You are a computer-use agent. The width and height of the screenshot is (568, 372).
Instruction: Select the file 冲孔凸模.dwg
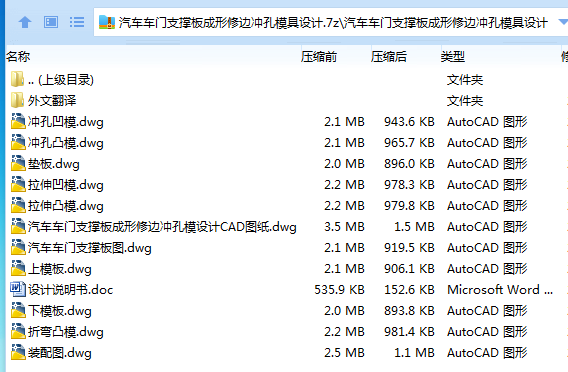[66, 143]
